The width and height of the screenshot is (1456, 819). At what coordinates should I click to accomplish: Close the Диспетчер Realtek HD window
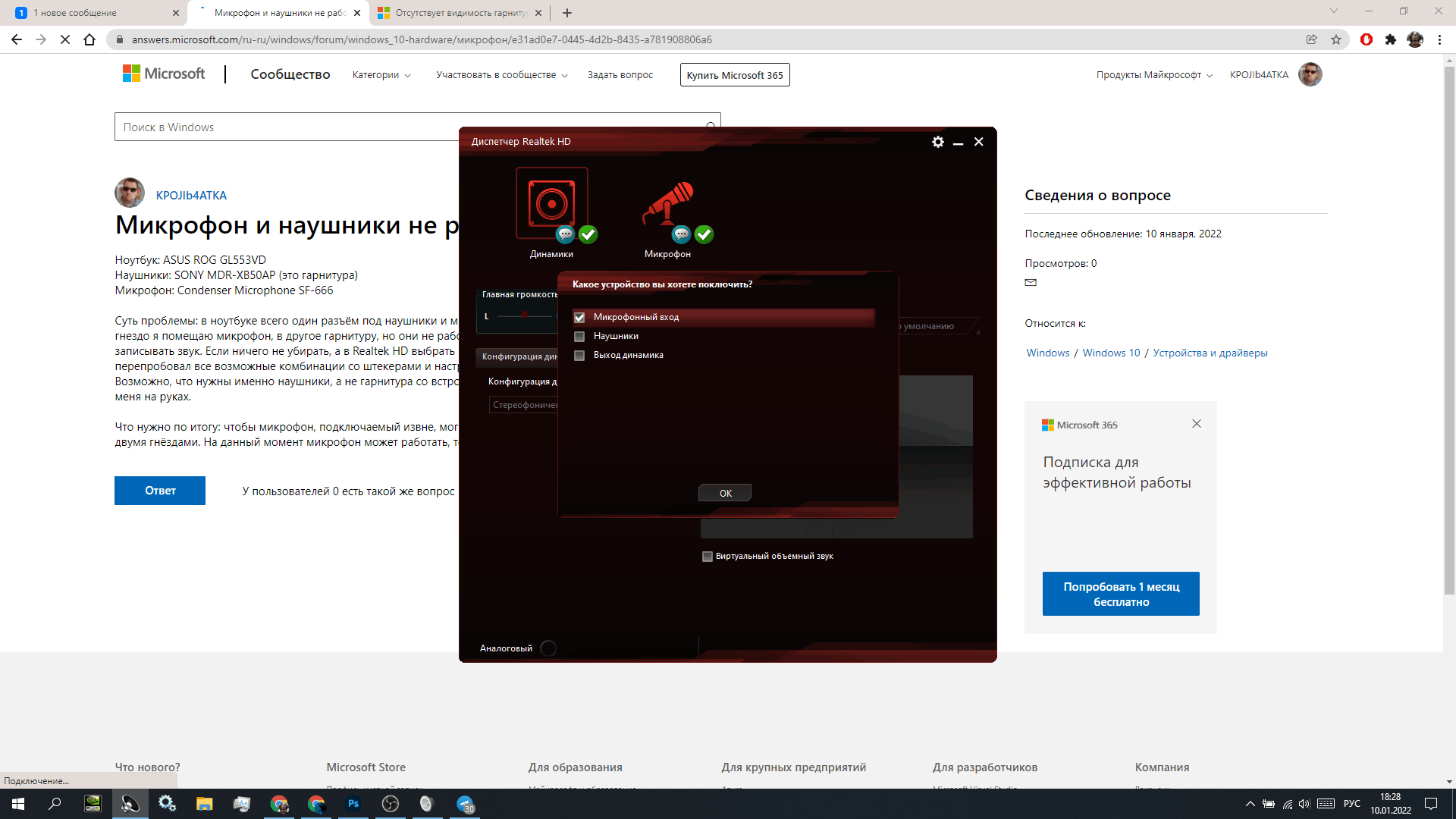[979, 142]
